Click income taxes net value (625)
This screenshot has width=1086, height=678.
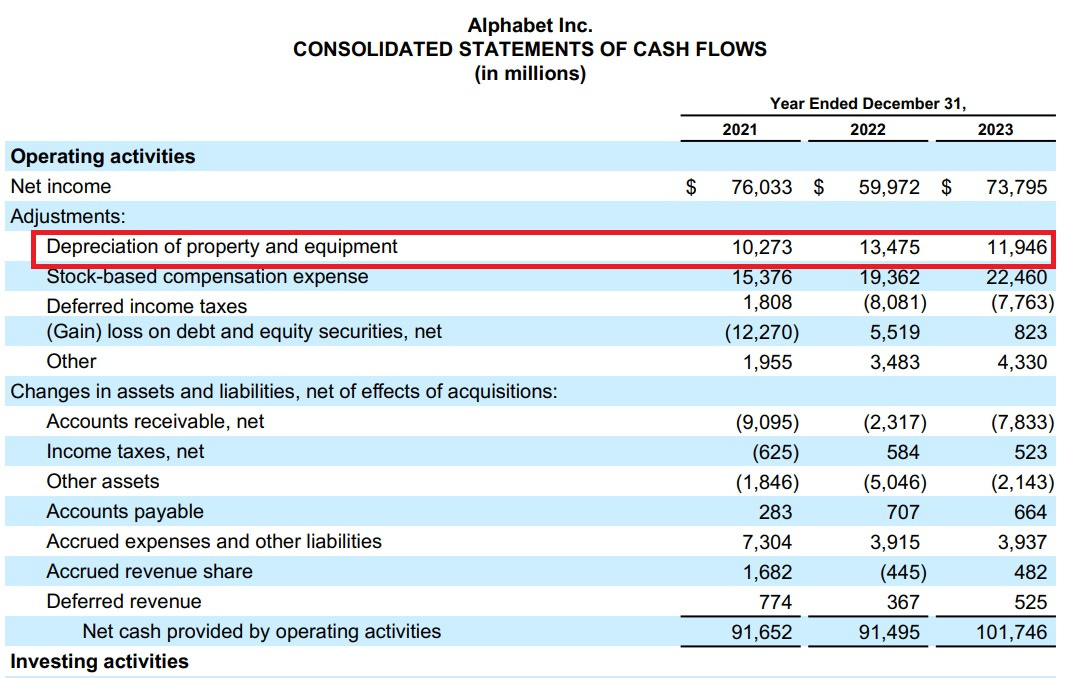(x=776, y=452)
